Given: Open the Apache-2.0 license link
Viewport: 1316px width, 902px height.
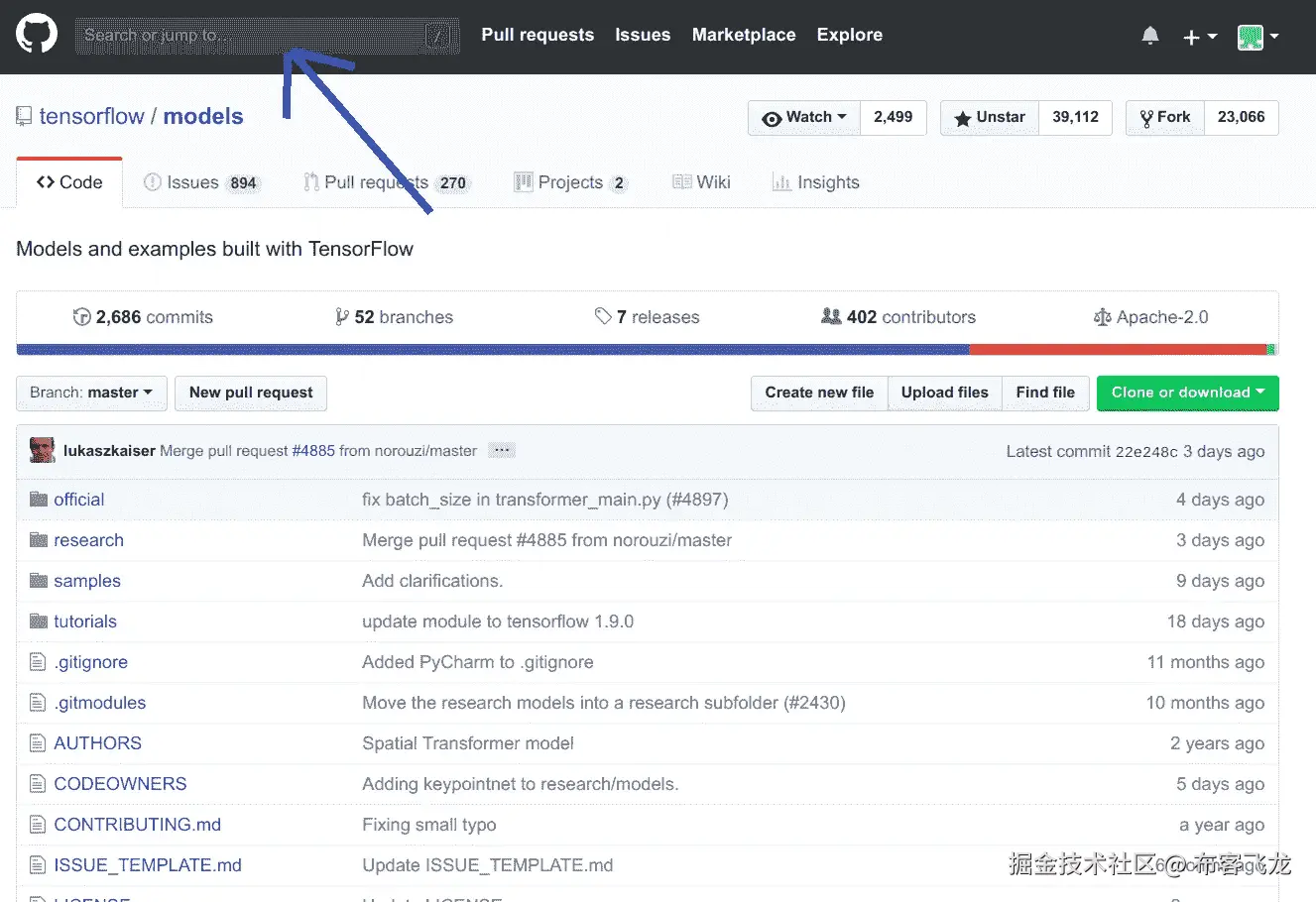Looking at the screenshot, I should click(x=1151, y=317).
